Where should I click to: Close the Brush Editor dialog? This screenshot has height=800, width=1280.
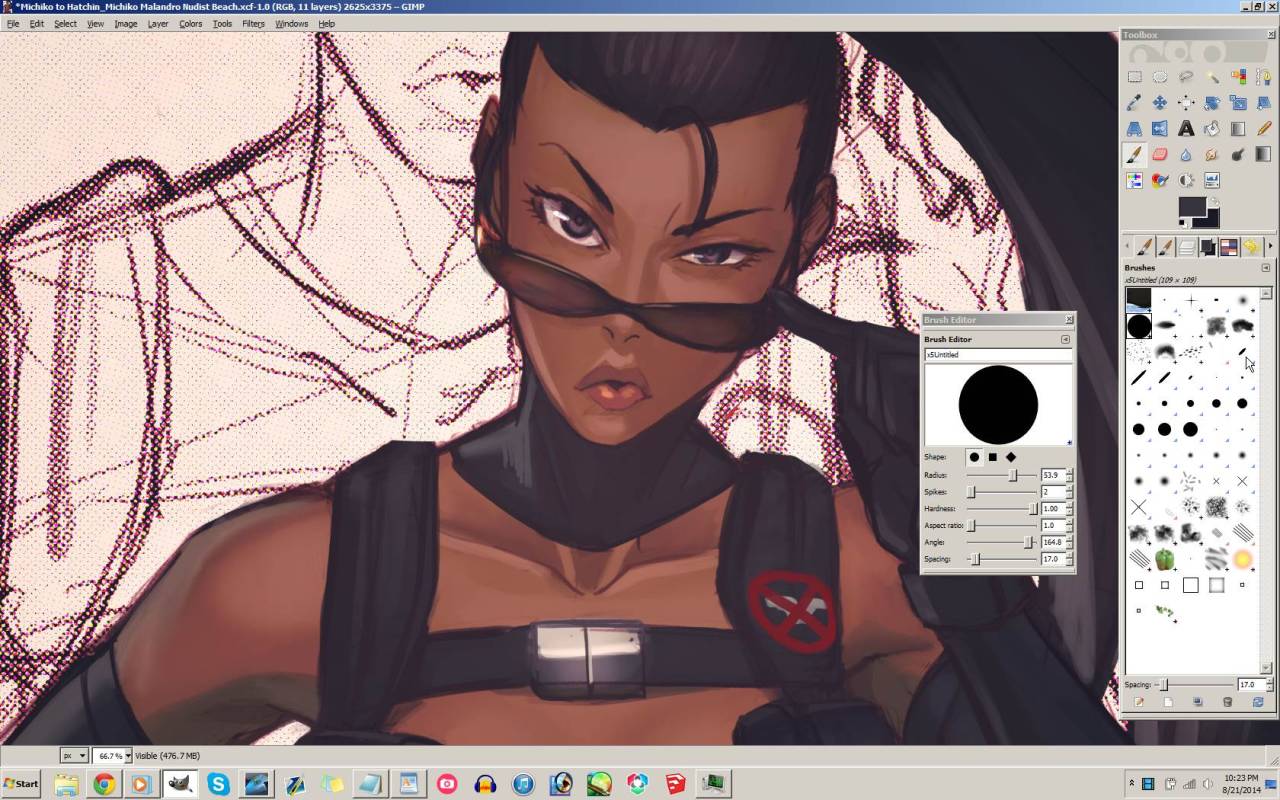(1068, 320)
